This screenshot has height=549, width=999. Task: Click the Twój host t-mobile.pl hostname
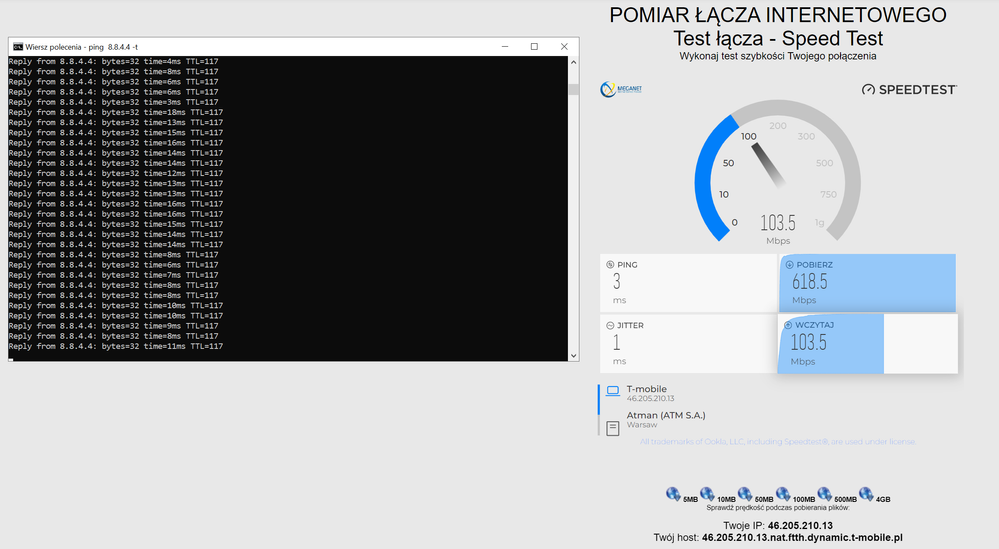803,538
